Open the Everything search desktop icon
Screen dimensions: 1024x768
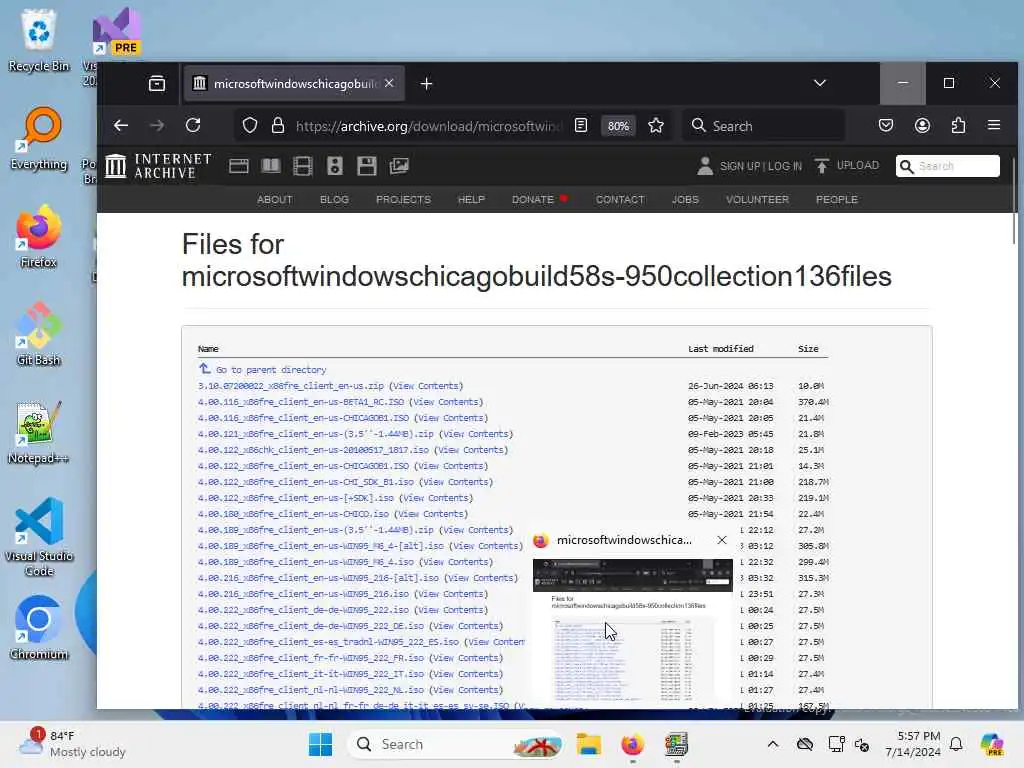tap(39, 138)
